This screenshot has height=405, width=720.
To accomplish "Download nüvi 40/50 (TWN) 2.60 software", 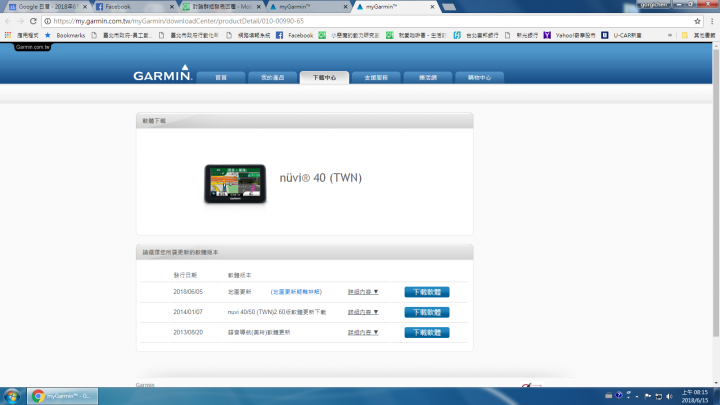I will click(427, 312).
